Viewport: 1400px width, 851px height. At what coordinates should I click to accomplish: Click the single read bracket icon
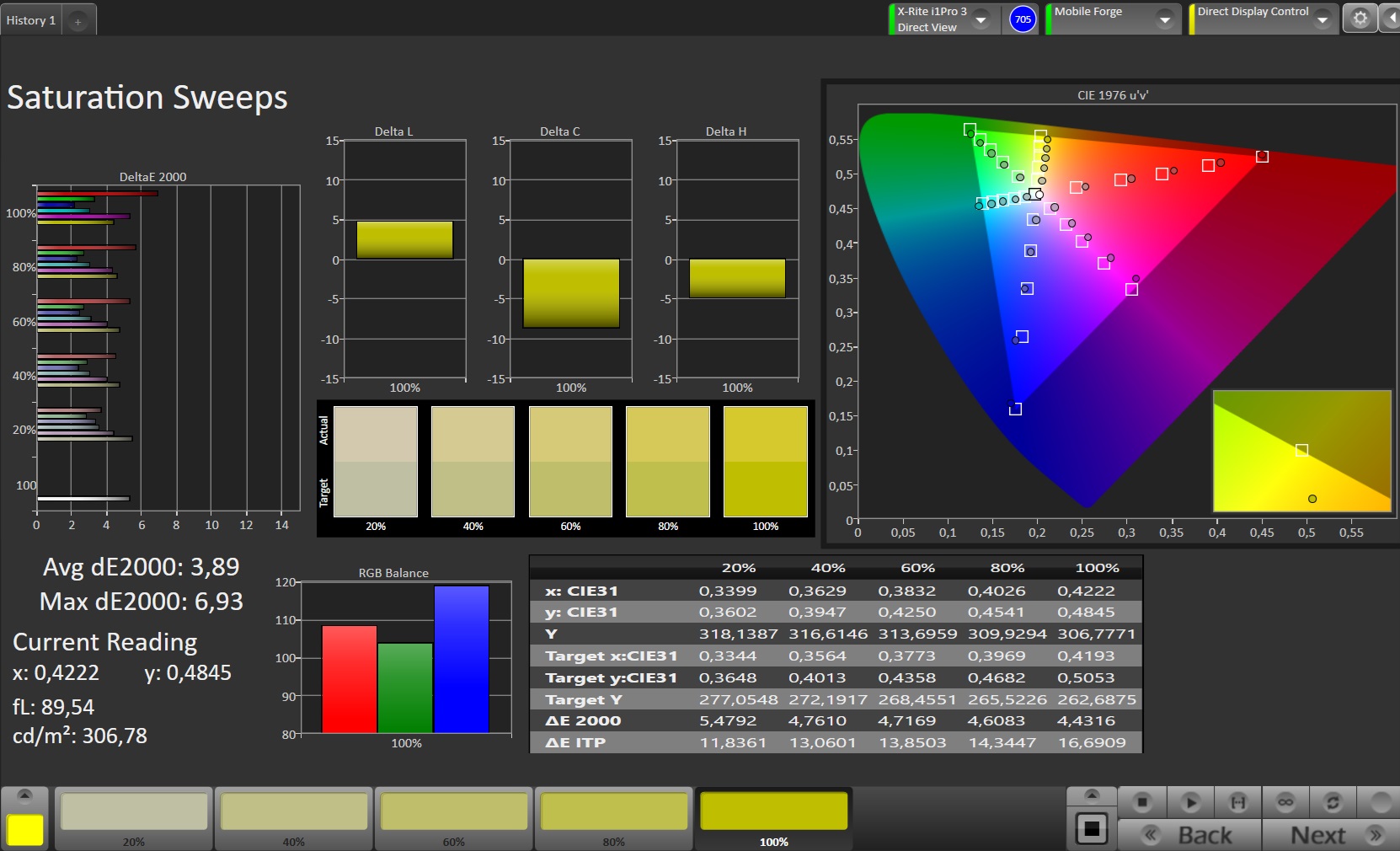[x=1237, y=802]
